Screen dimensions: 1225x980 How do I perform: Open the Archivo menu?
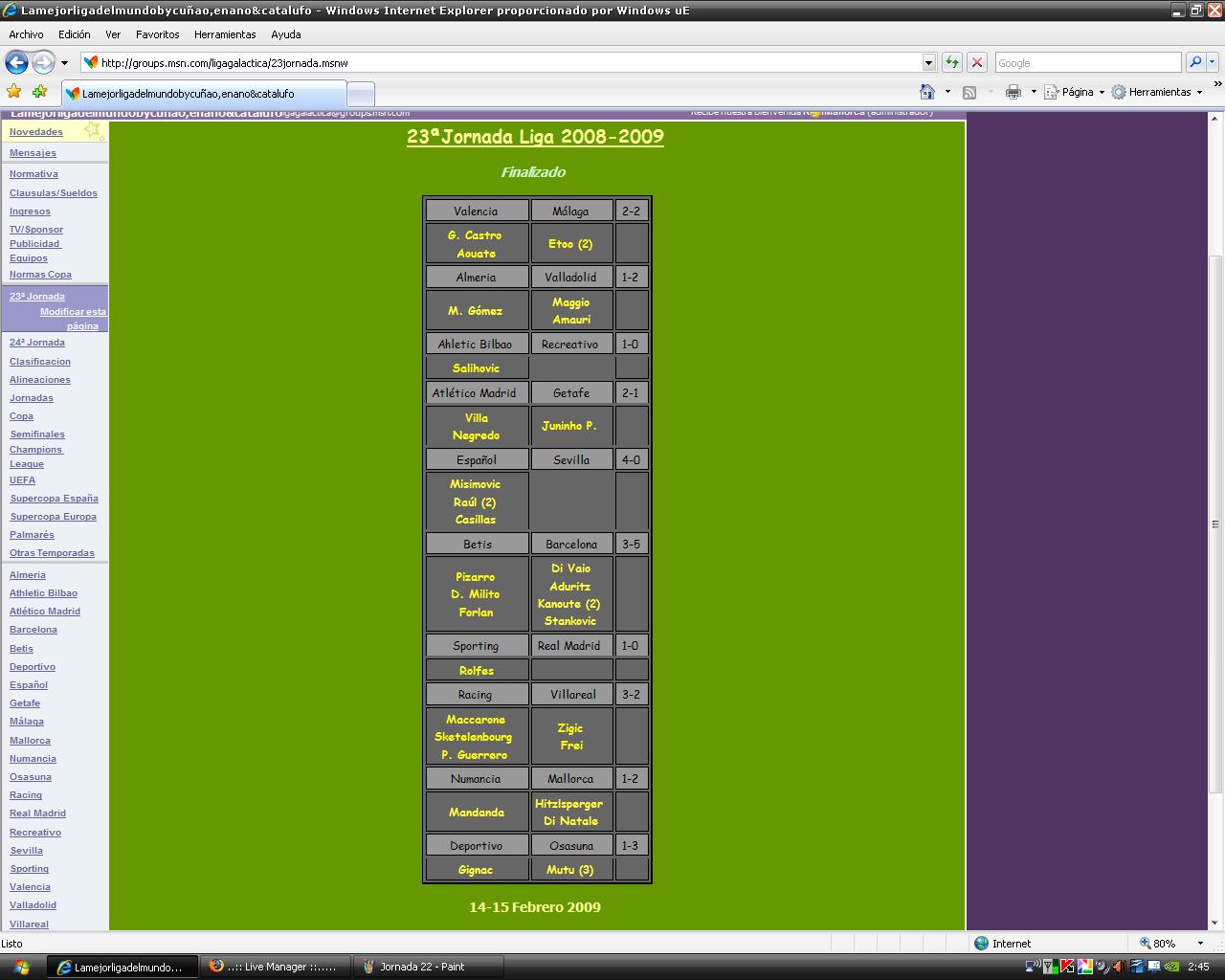tap(26, 34)
